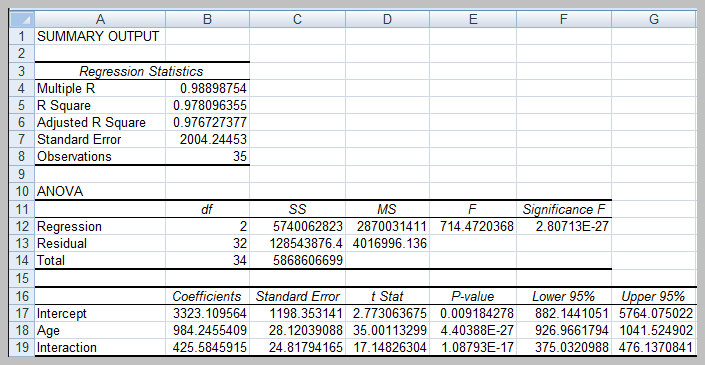The height and width of the screenshot is (365, 705).
Task: Select Interaction Lower 95% value 375.0320988
Action: coord(564,347)
